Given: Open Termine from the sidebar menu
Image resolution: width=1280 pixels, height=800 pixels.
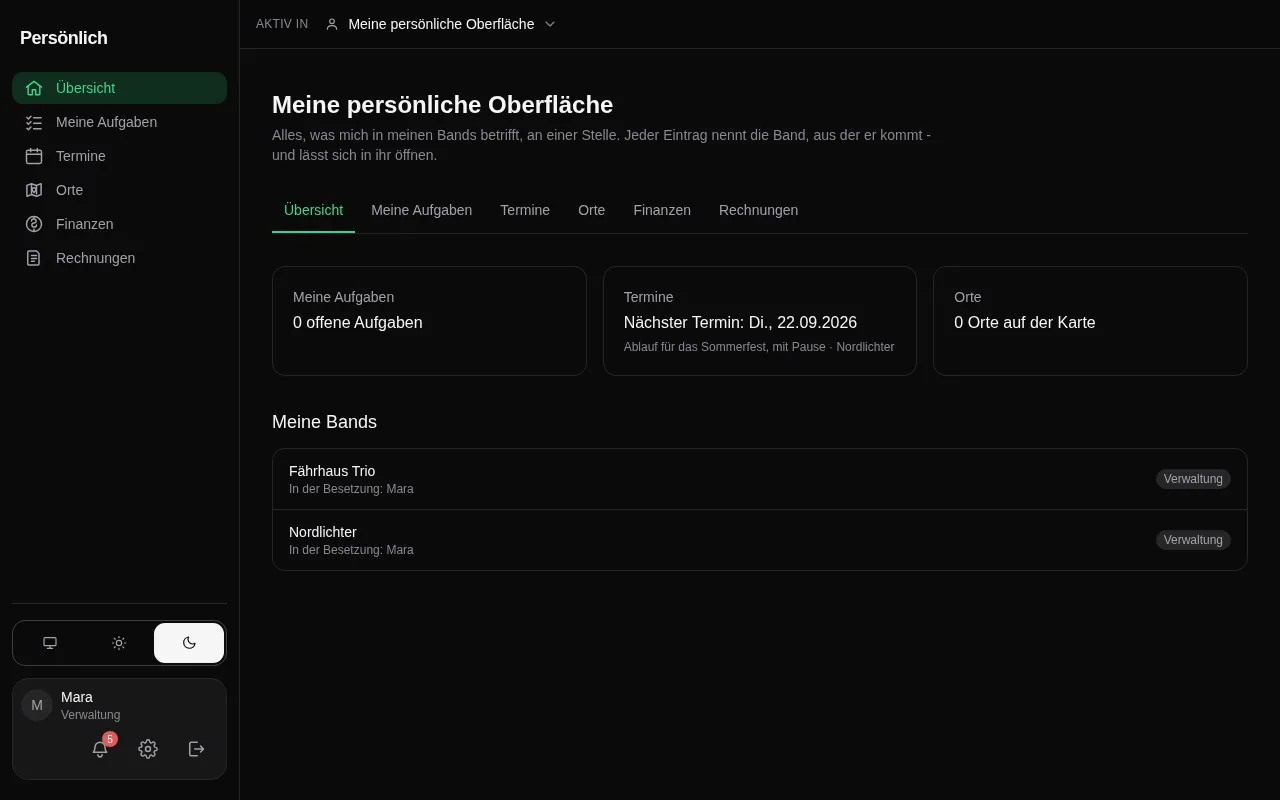Looking at the screenshot, I should (x=119, y=156).
